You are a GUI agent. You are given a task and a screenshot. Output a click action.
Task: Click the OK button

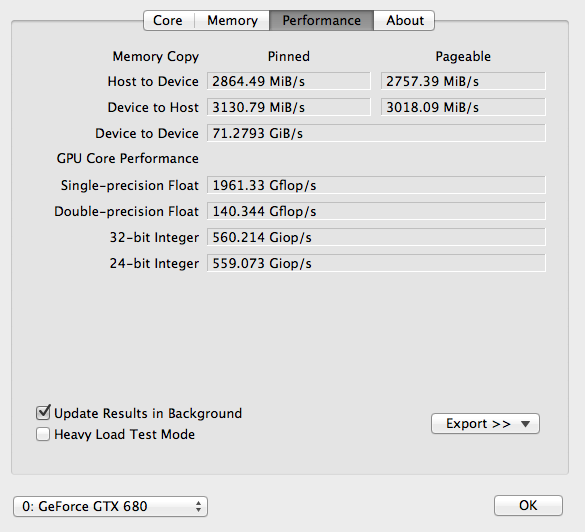click(x=528, y=506)
